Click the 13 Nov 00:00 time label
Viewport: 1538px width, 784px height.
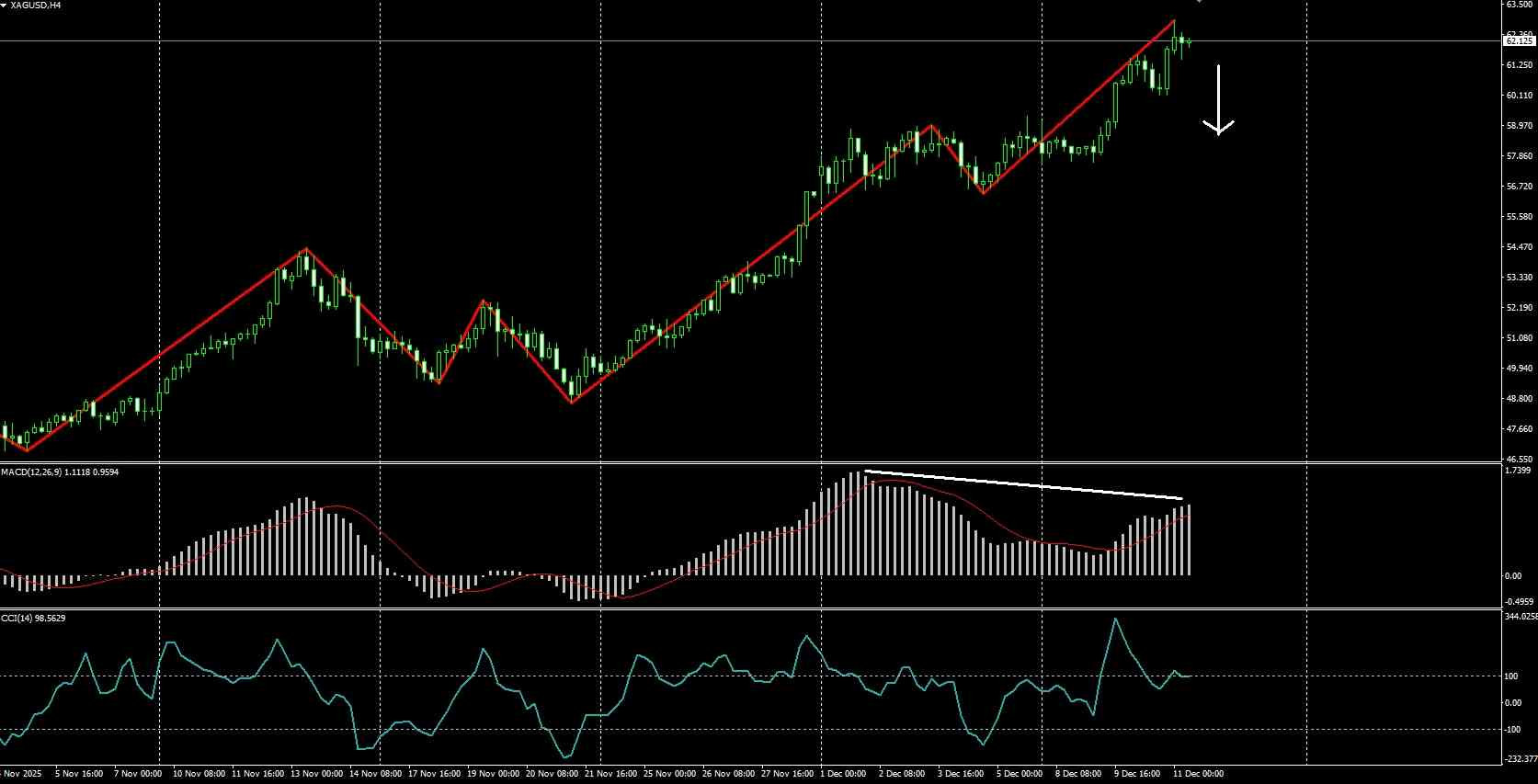point(317,774)
